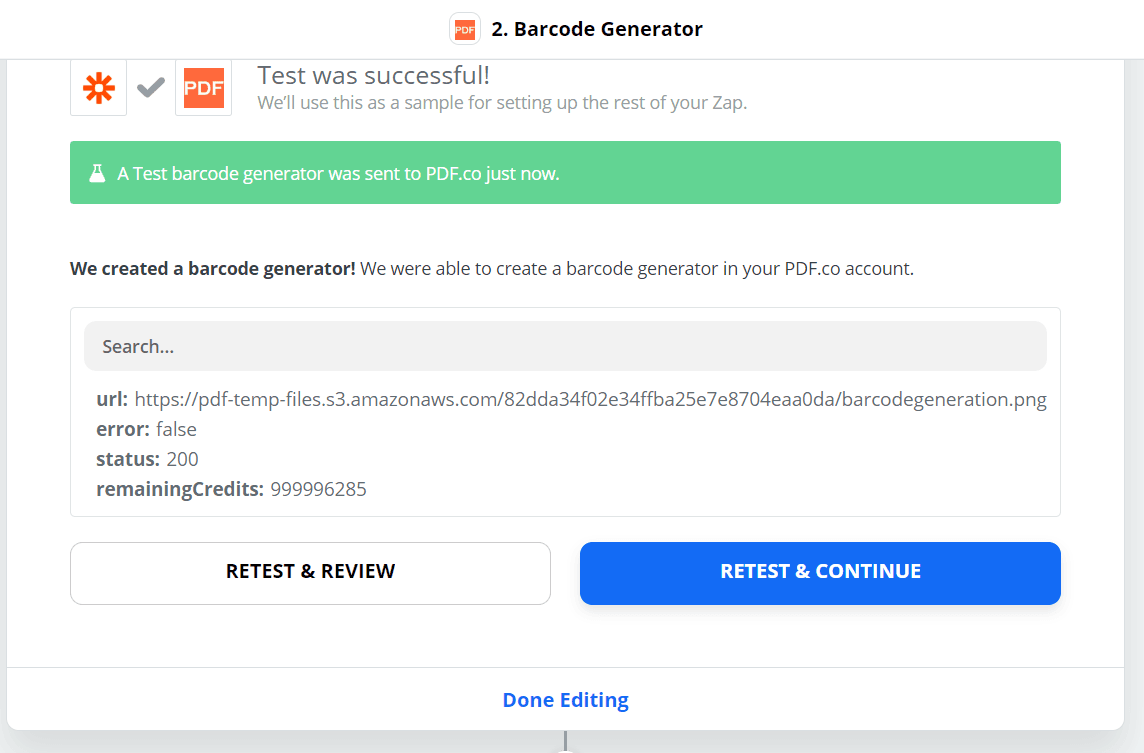Viewport: 1144px width, 753px height.
Task: Click the 'We'll use this as a sample' subtext
Action: tap(501, 102)
